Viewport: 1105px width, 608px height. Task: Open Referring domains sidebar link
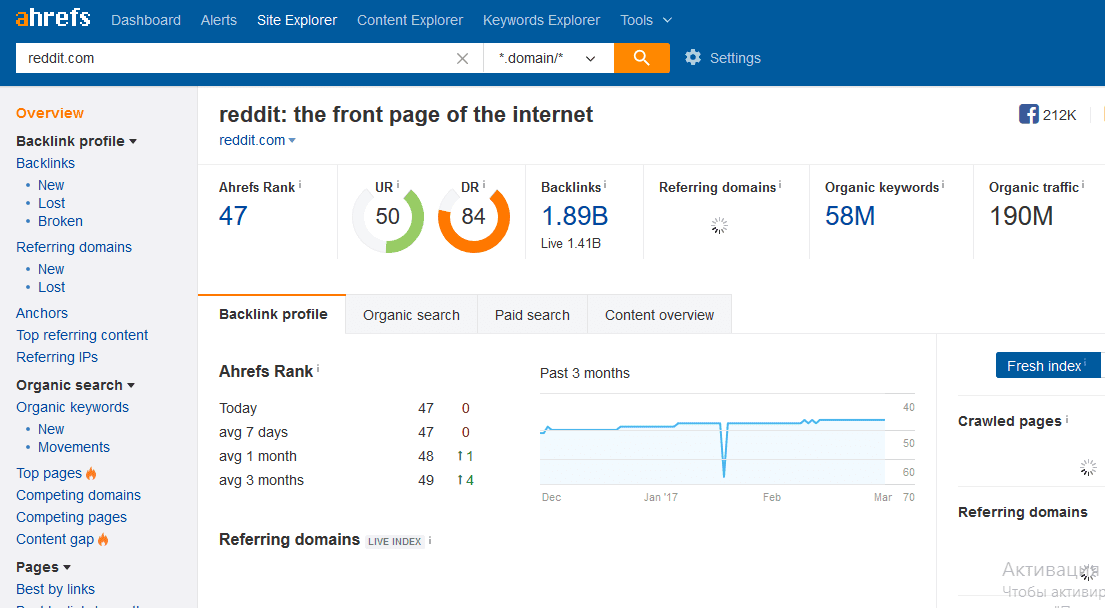74,247
